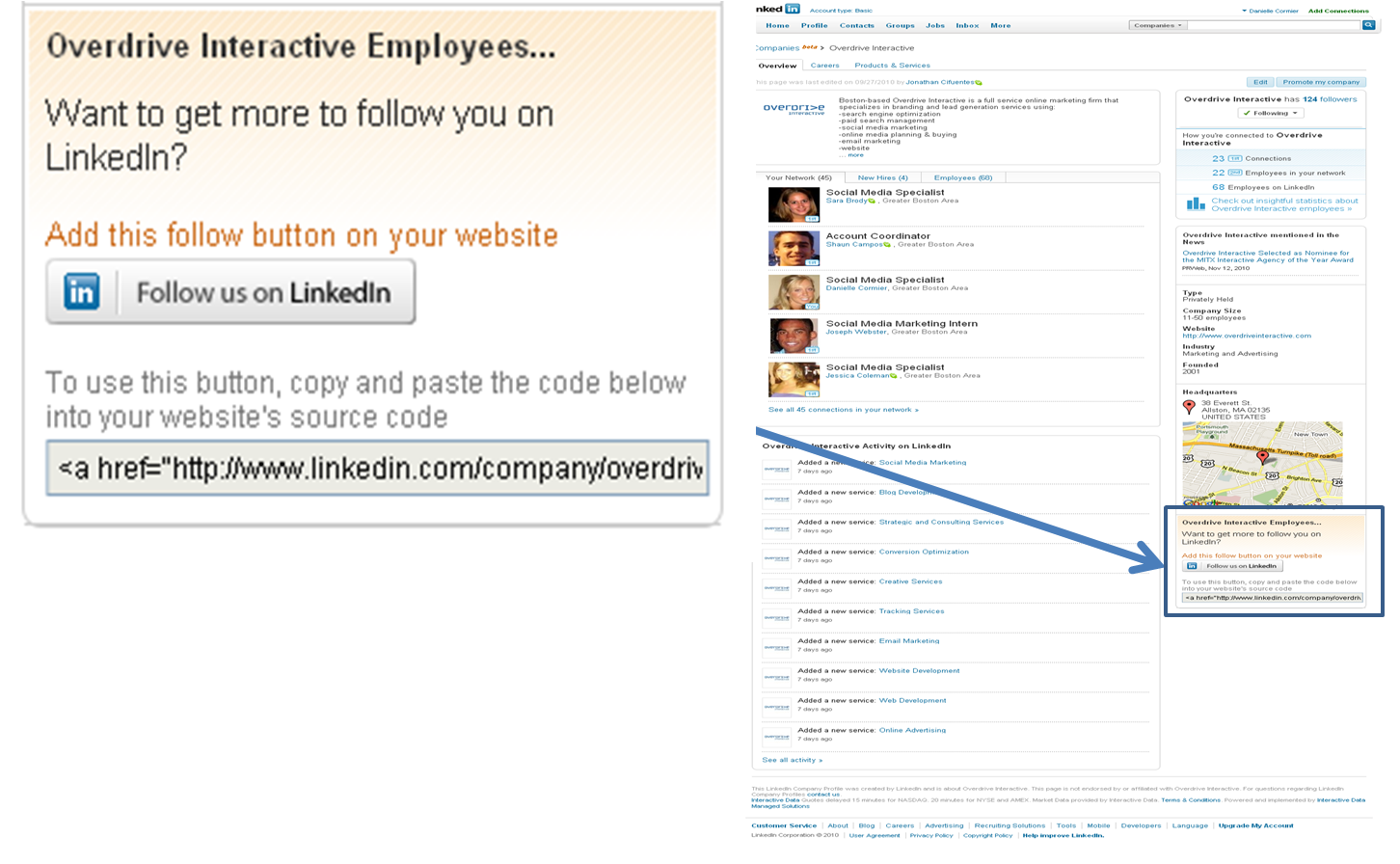This screenshot has width=1400, height=864.
Task: Click Overdrive logo beside Tracking Services activity
Action: point(777,619)
